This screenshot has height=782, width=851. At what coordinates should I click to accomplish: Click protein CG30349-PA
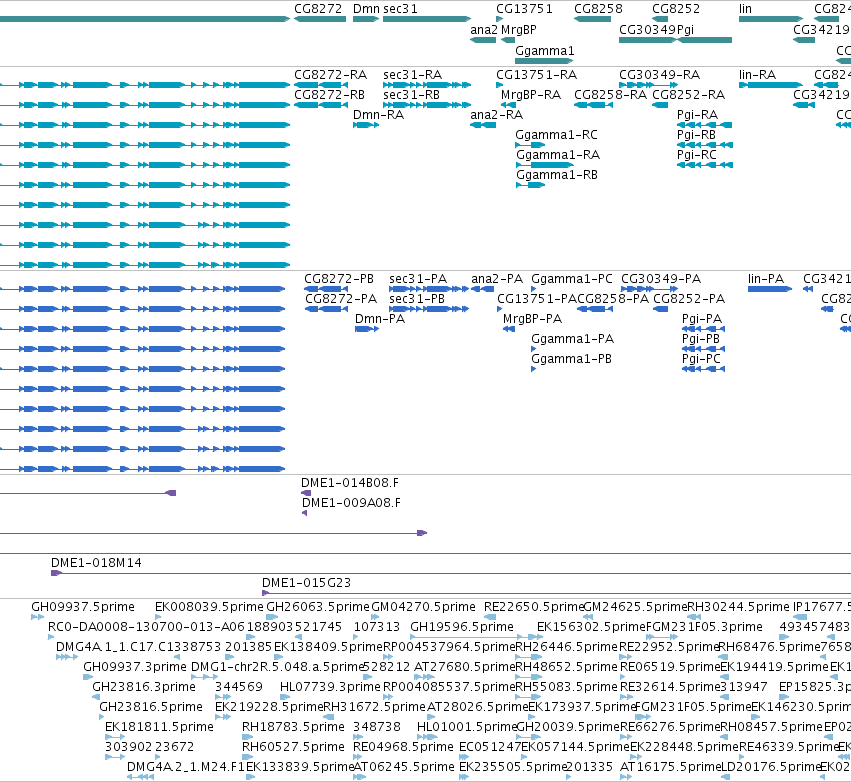pyautogui.click(x=661, y=278)
